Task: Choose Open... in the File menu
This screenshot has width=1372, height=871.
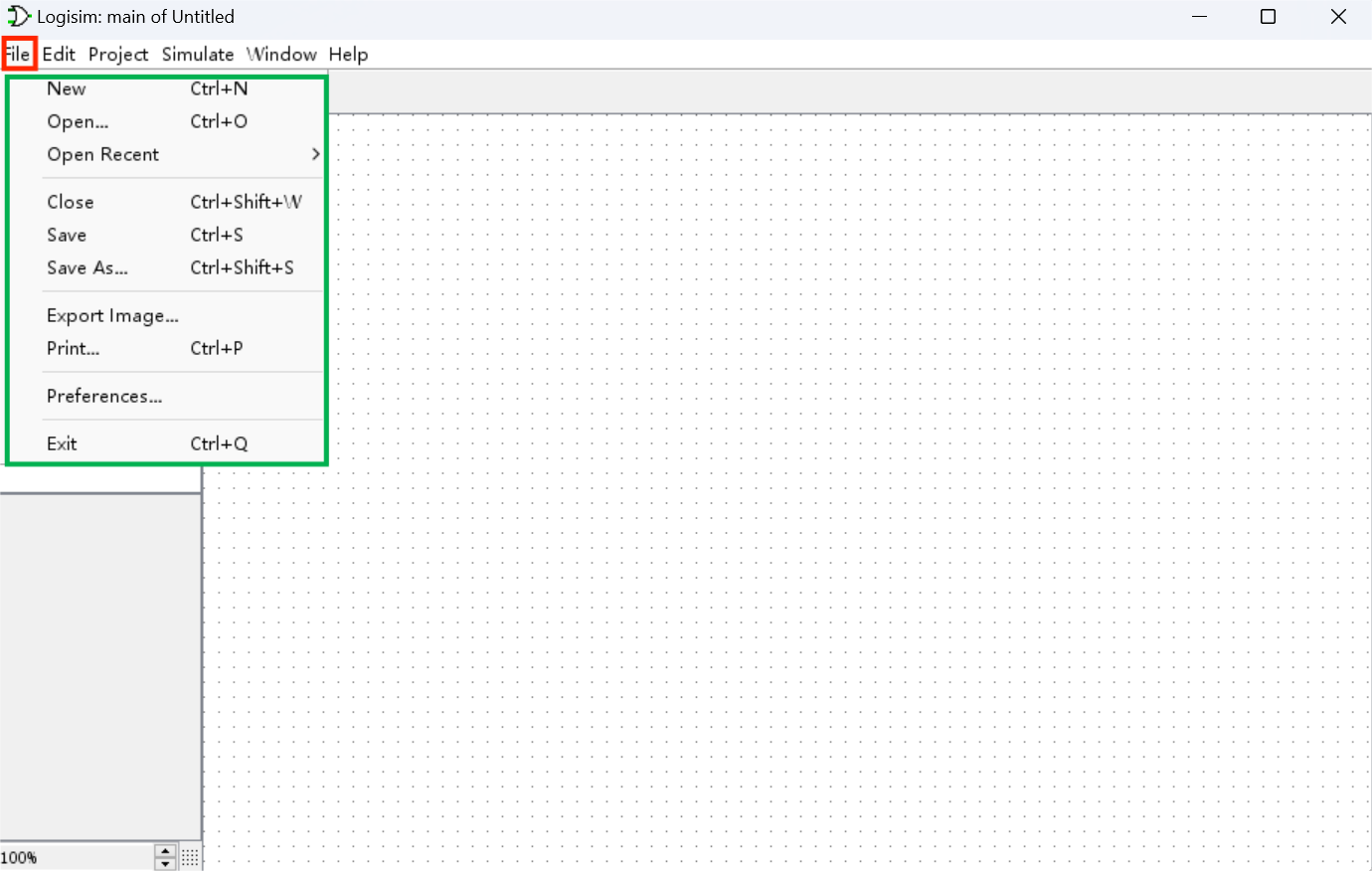Action: [x=78, y=121]
